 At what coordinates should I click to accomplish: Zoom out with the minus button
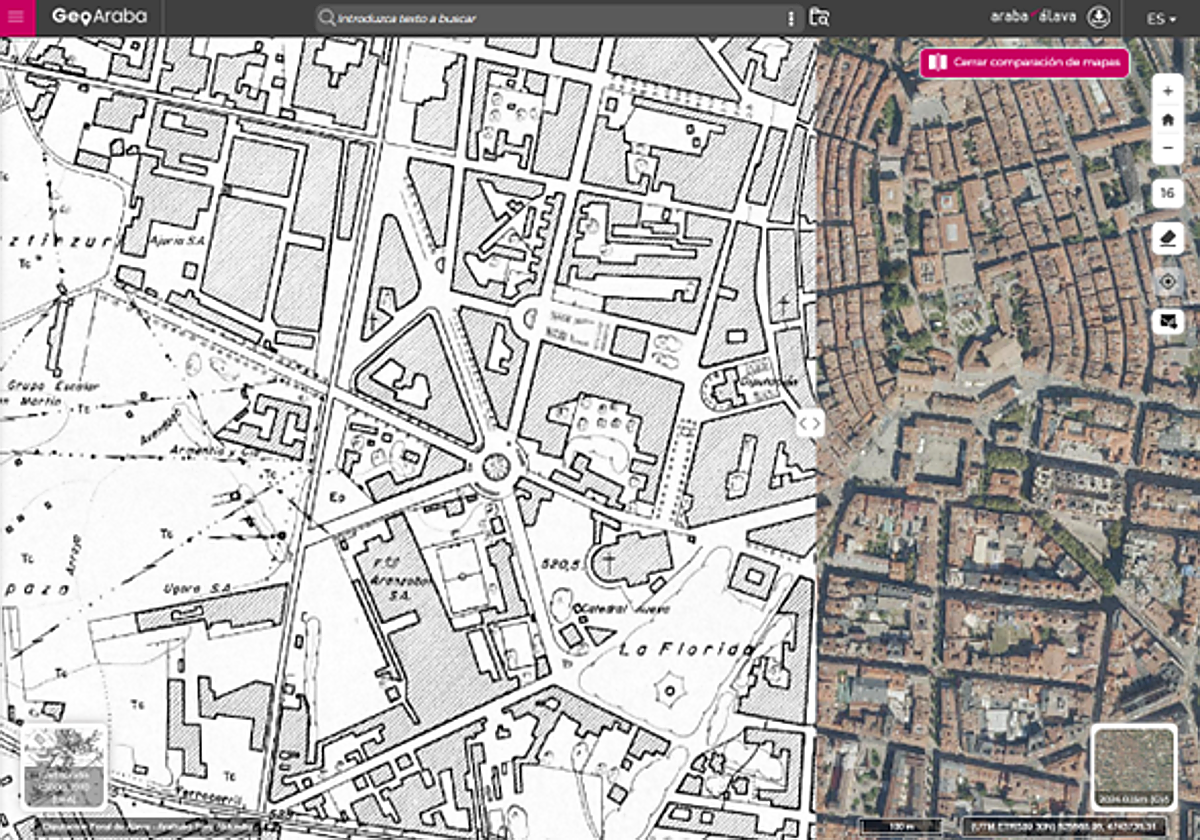[x=1167, y=150]
